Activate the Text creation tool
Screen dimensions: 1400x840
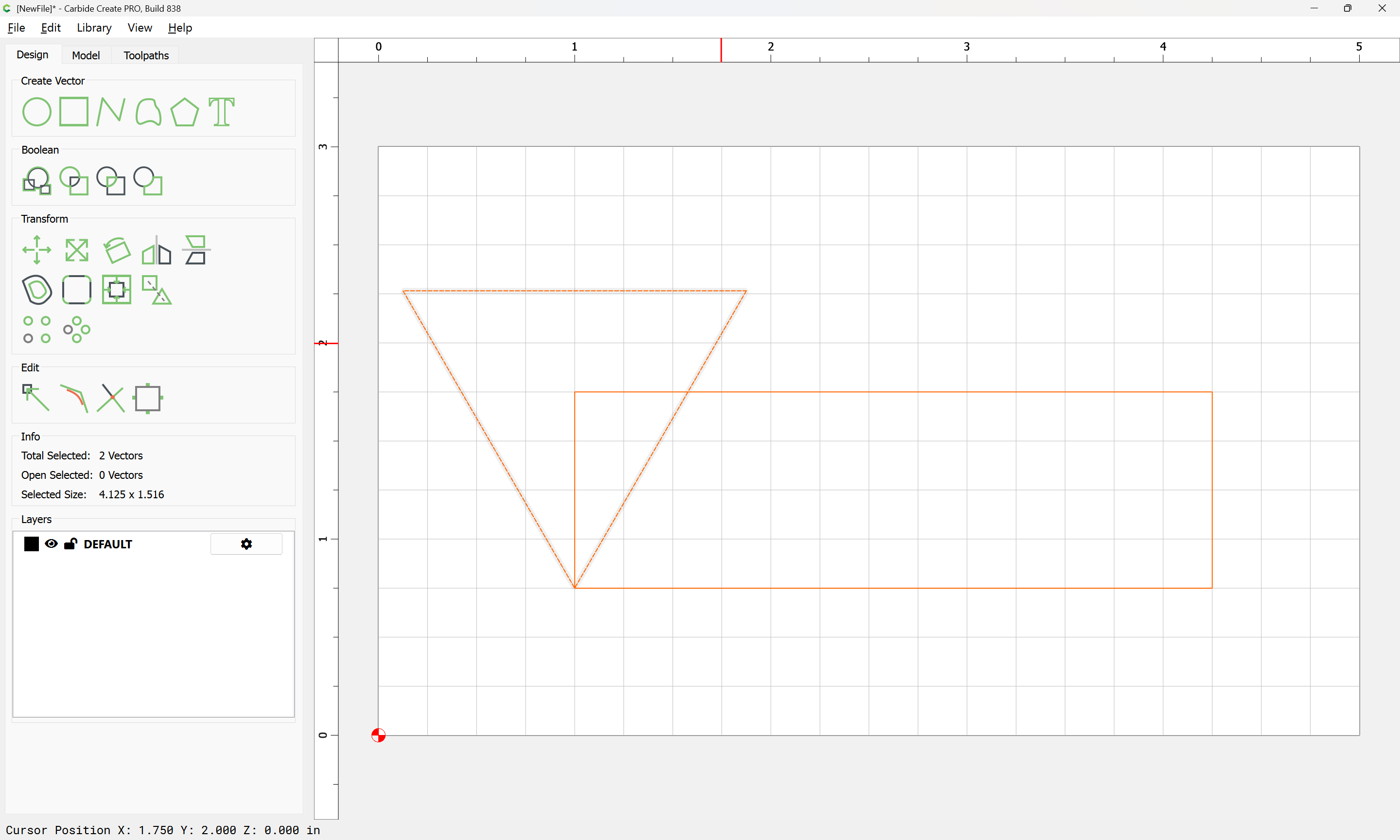coord(221,111)
